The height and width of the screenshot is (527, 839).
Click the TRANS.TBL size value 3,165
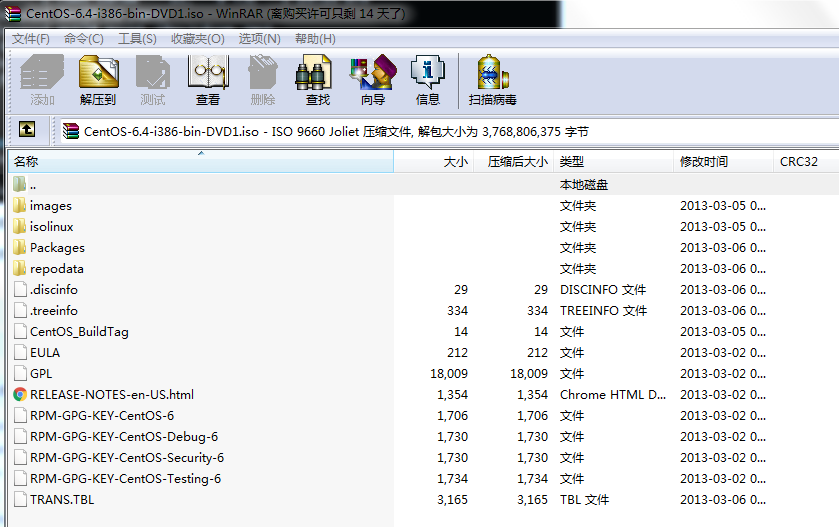pyautogui.click(x=452, y=500)
